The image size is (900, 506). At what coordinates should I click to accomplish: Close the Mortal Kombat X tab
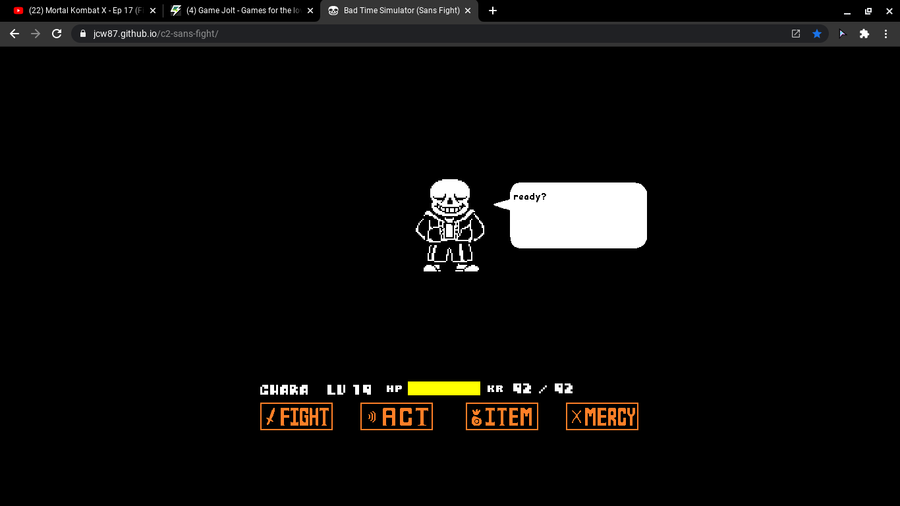(153, 10)
